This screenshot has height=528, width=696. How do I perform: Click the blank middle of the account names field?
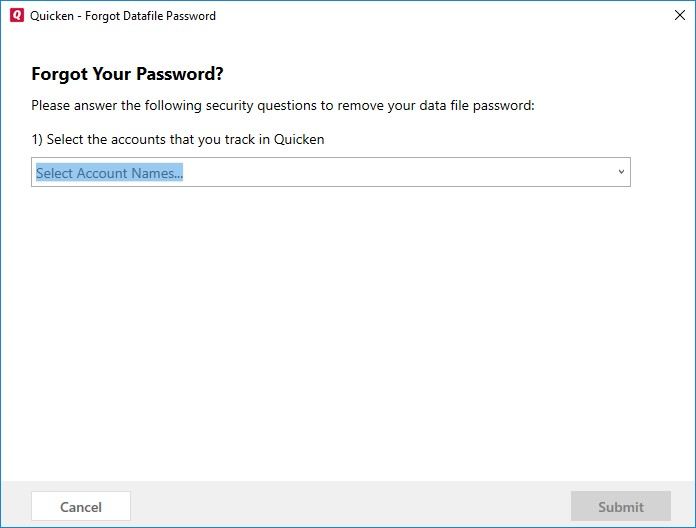click(x=400, y=172)
